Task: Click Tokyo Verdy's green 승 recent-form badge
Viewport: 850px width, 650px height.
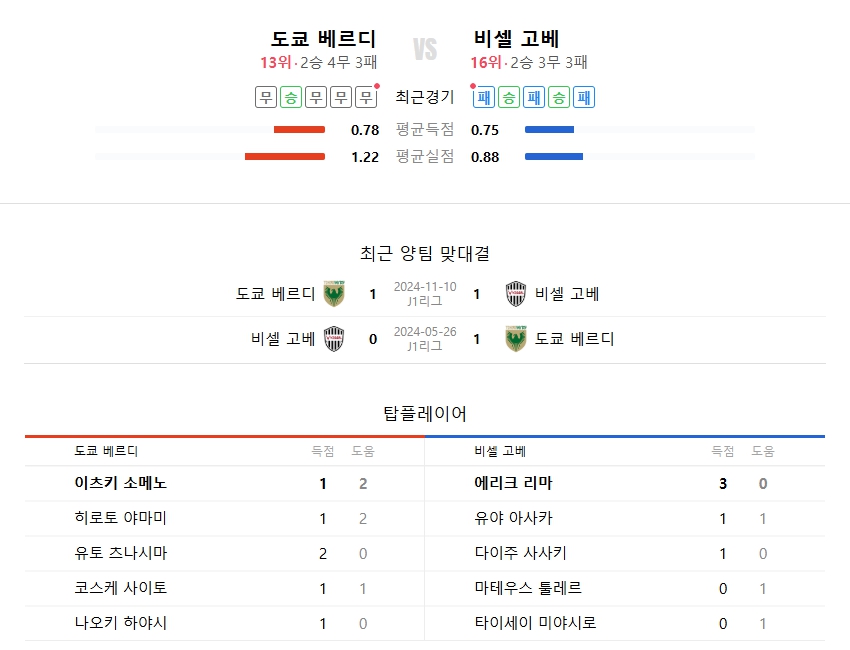Action: tap(290, 97)
